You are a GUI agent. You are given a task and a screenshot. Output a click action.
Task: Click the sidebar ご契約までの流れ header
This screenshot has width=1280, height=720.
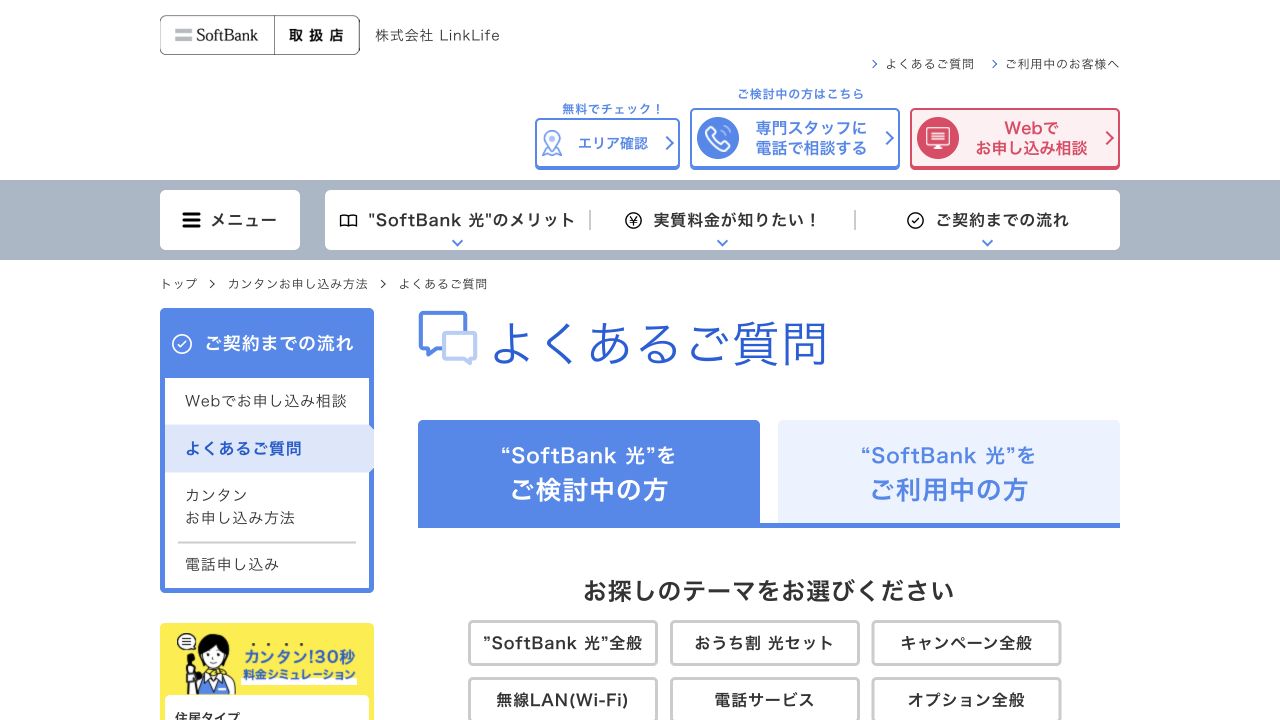tap(267, 343)
